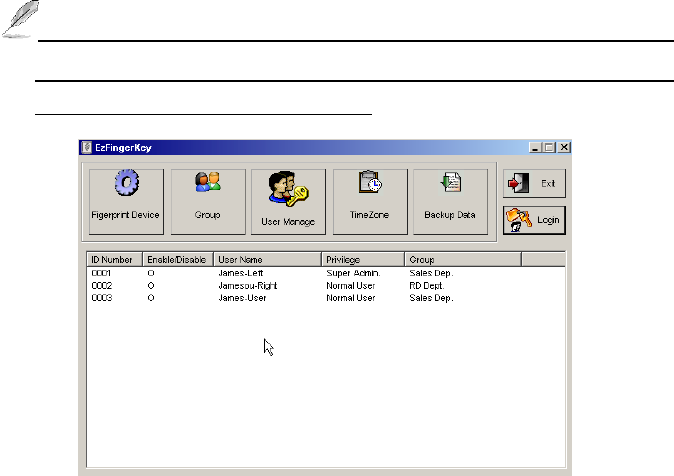Click the Group column header
674x476 pixels.
point(463,260)
